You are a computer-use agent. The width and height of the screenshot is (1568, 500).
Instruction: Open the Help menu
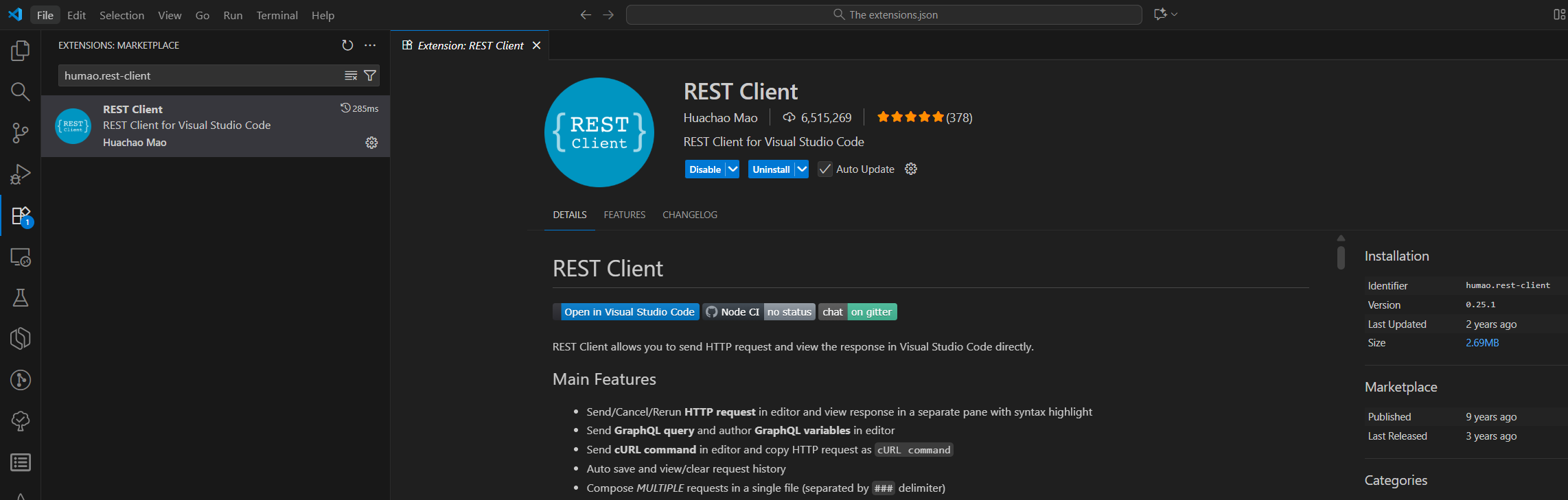323,15
